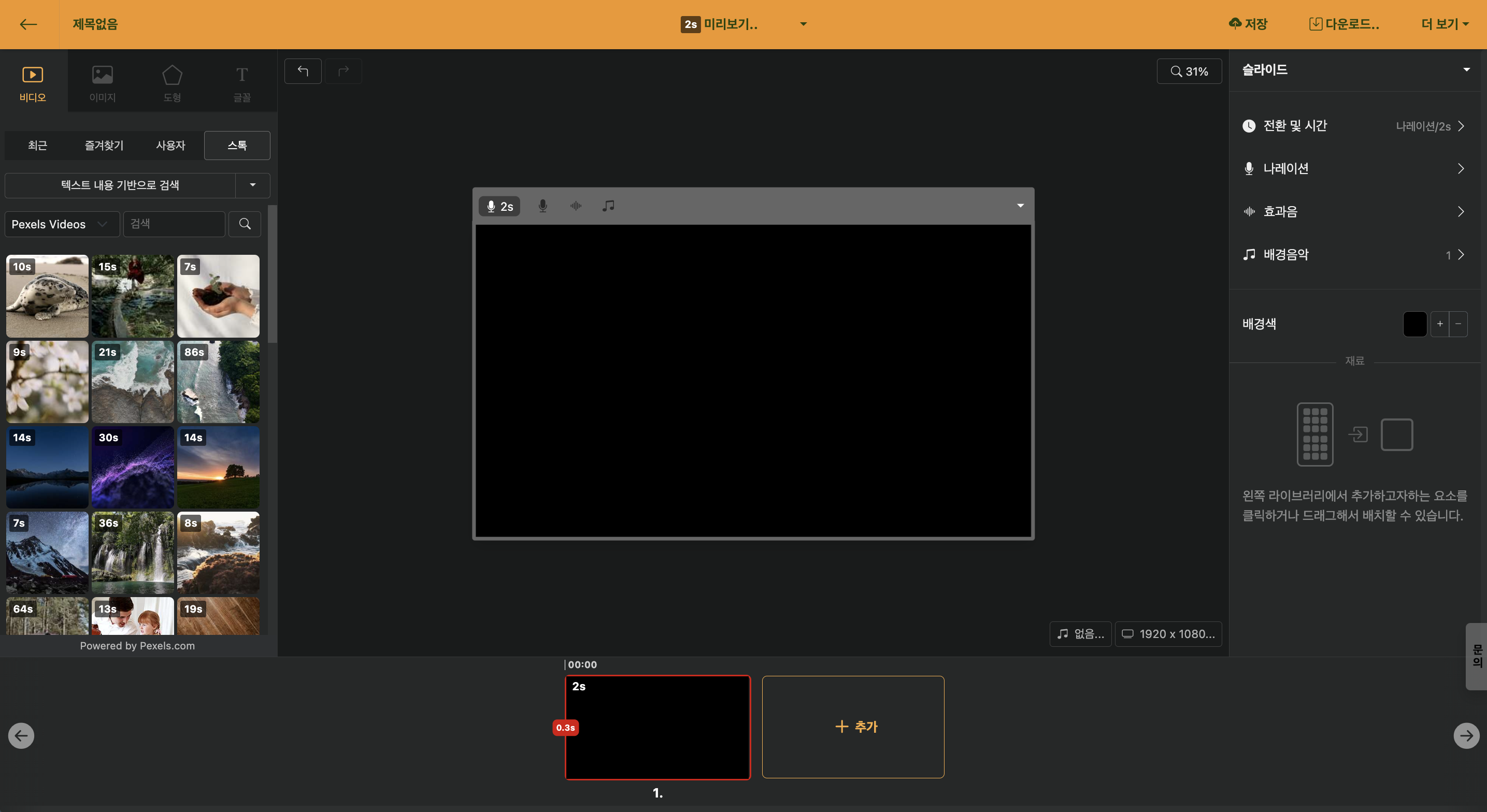The image size is (1487, 812).
Task: Click the music note icon above the canvas
Action: (608, 206)
